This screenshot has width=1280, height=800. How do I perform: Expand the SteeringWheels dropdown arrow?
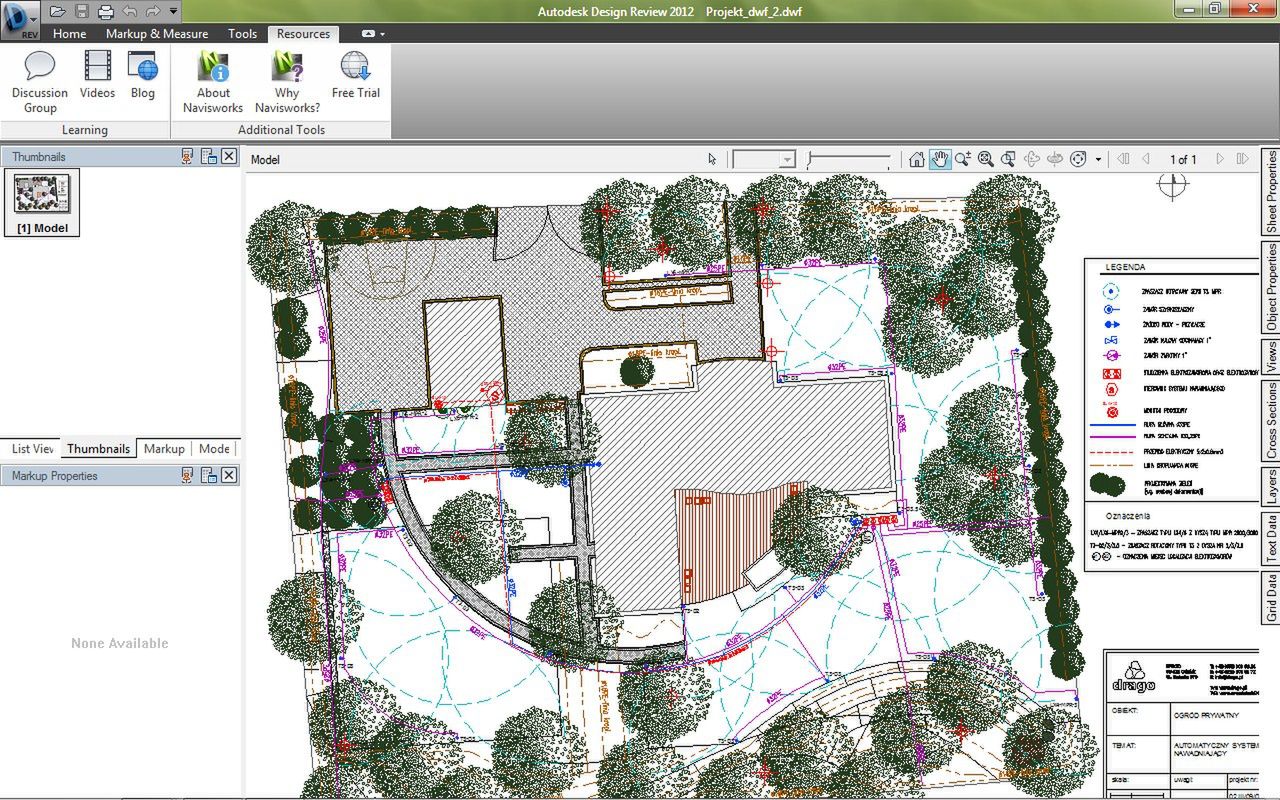click(1098, 159)
